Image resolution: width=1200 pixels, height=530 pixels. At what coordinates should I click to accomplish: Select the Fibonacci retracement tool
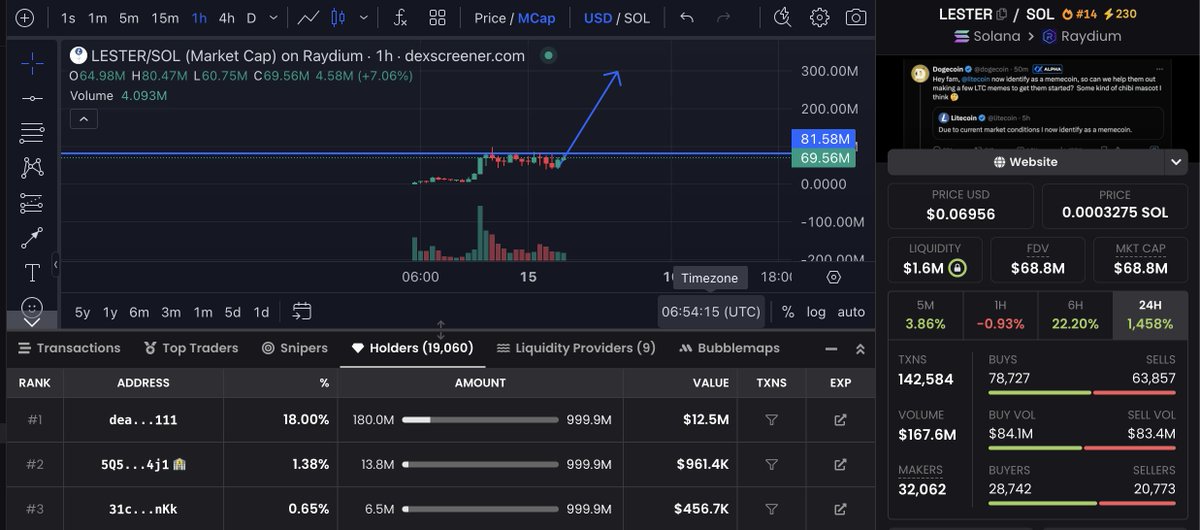tap(32, 132)
